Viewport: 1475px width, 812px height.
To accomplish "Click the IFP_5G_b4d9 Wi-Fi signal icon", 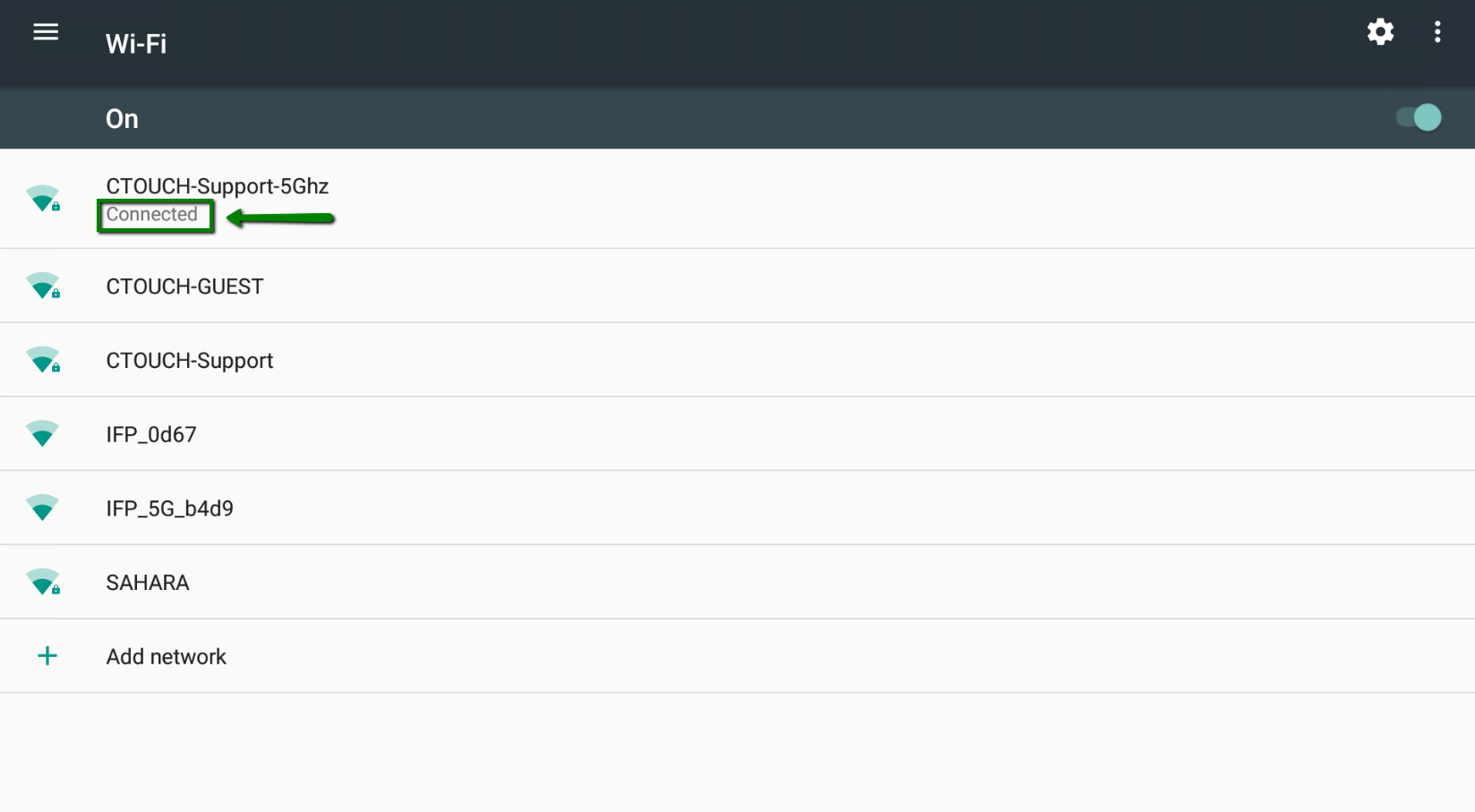I will (x=42, y=508).
